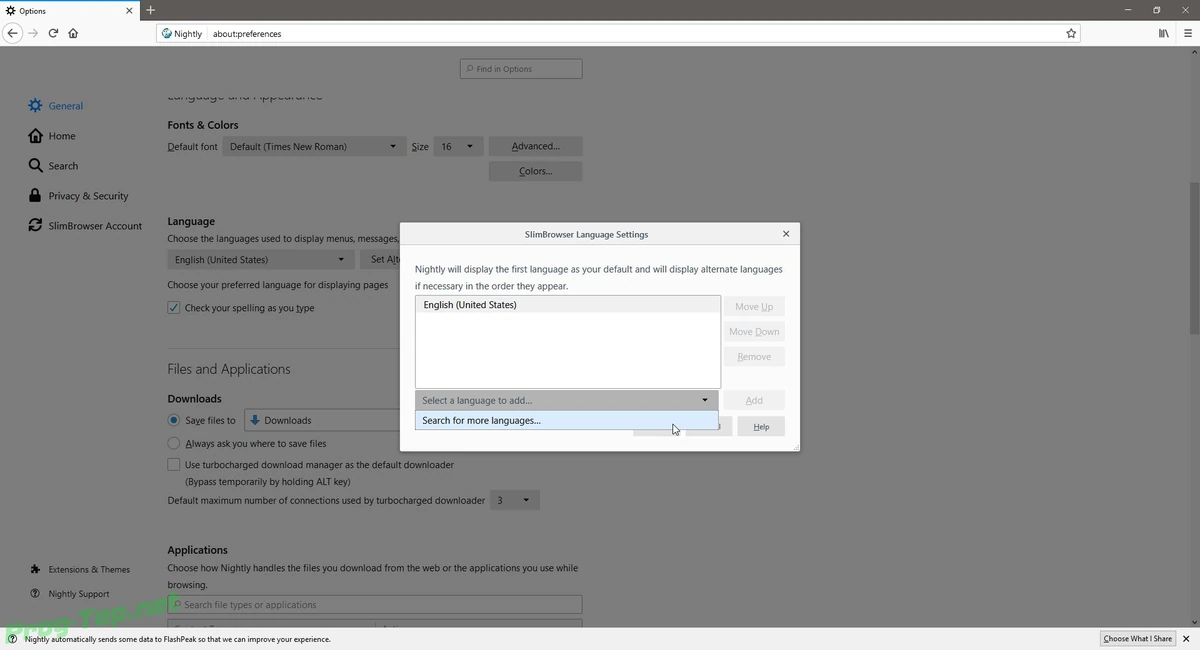
Task: Toggle Check your spelling as you type
Action: point(174,308)
